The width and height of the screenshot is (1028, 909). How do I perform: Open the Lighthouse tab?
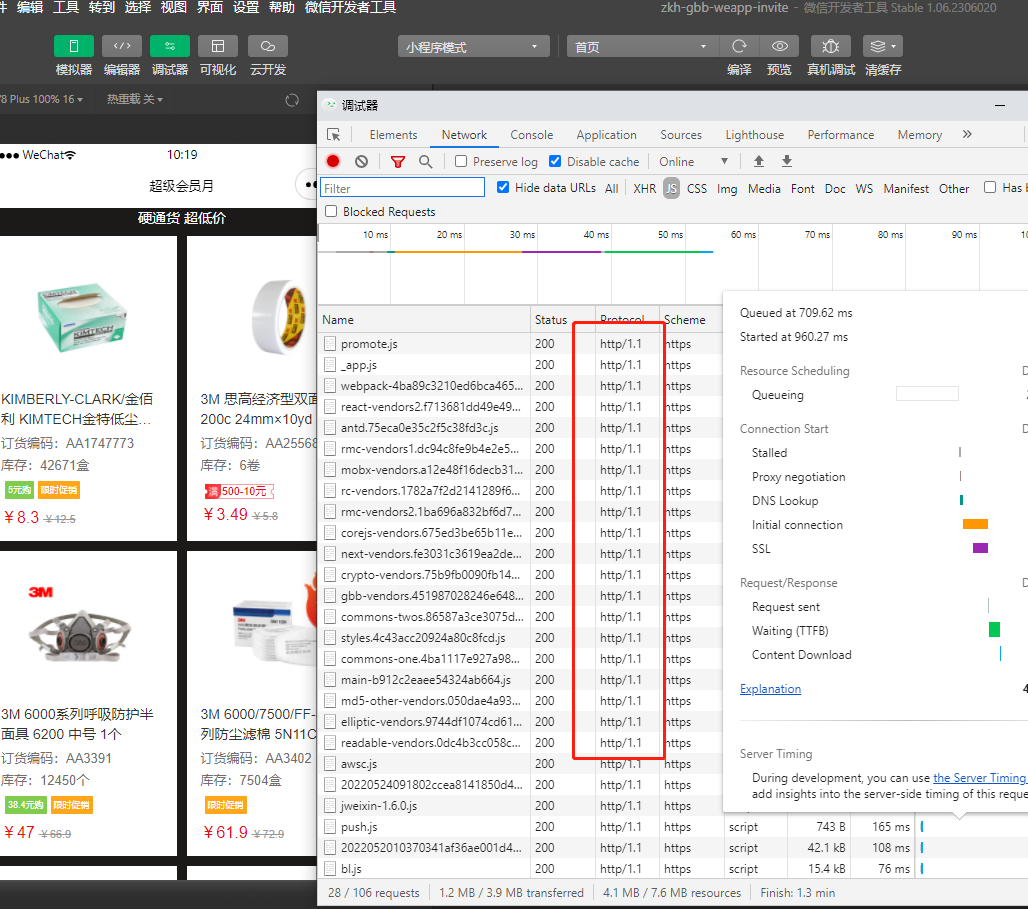(x=755, y=134)
